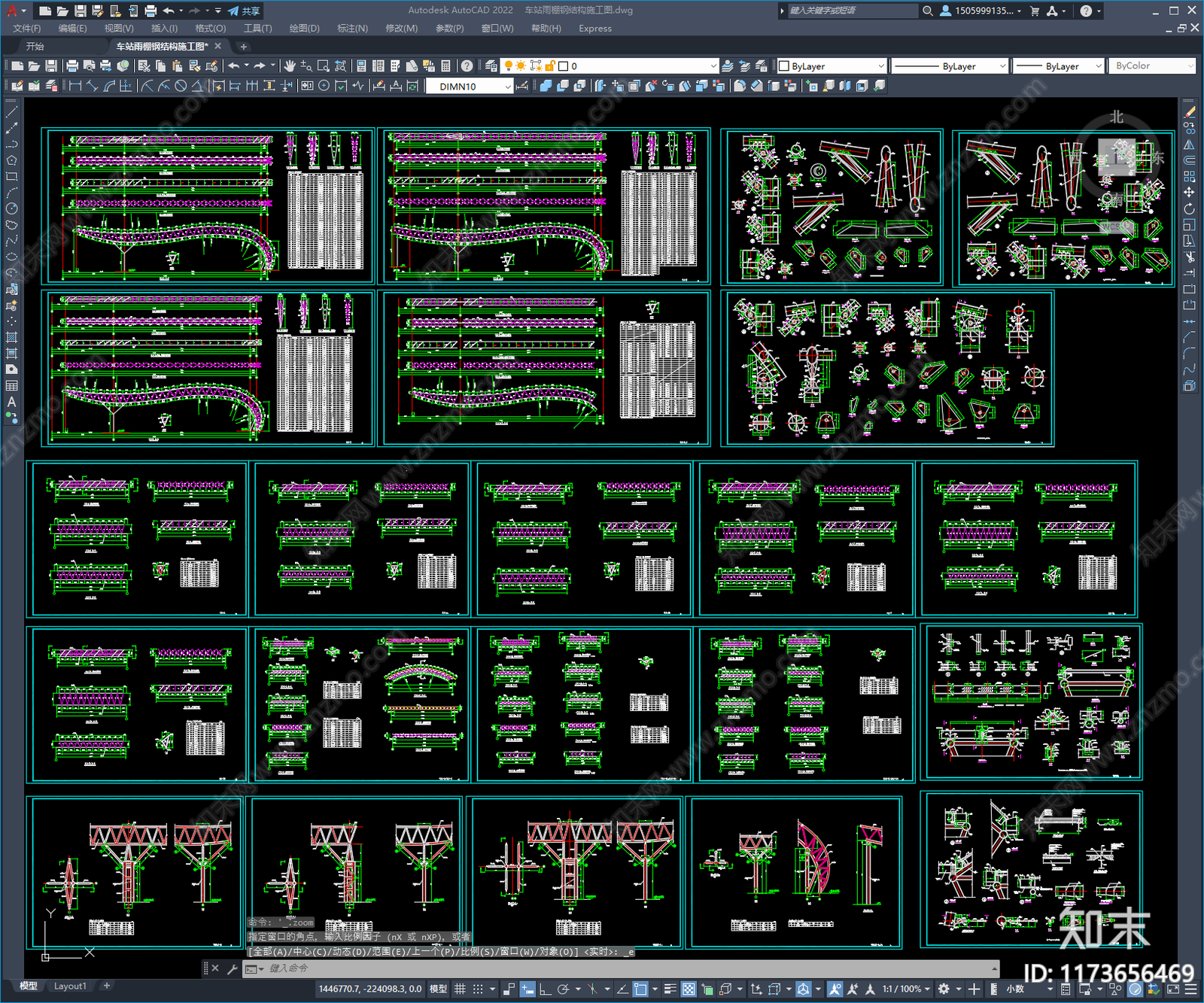Toggle transparency display in status bar
The image size is (1204, 1003).
click(688, 989)
